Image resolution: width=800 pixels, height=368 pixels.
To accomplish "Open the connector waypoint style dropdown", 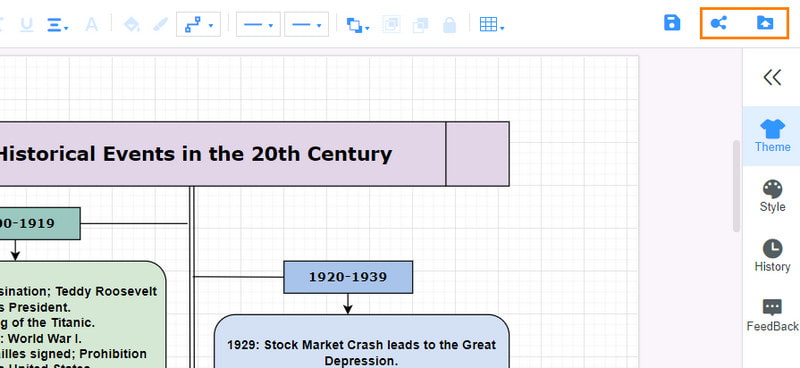I will (198, 24).
